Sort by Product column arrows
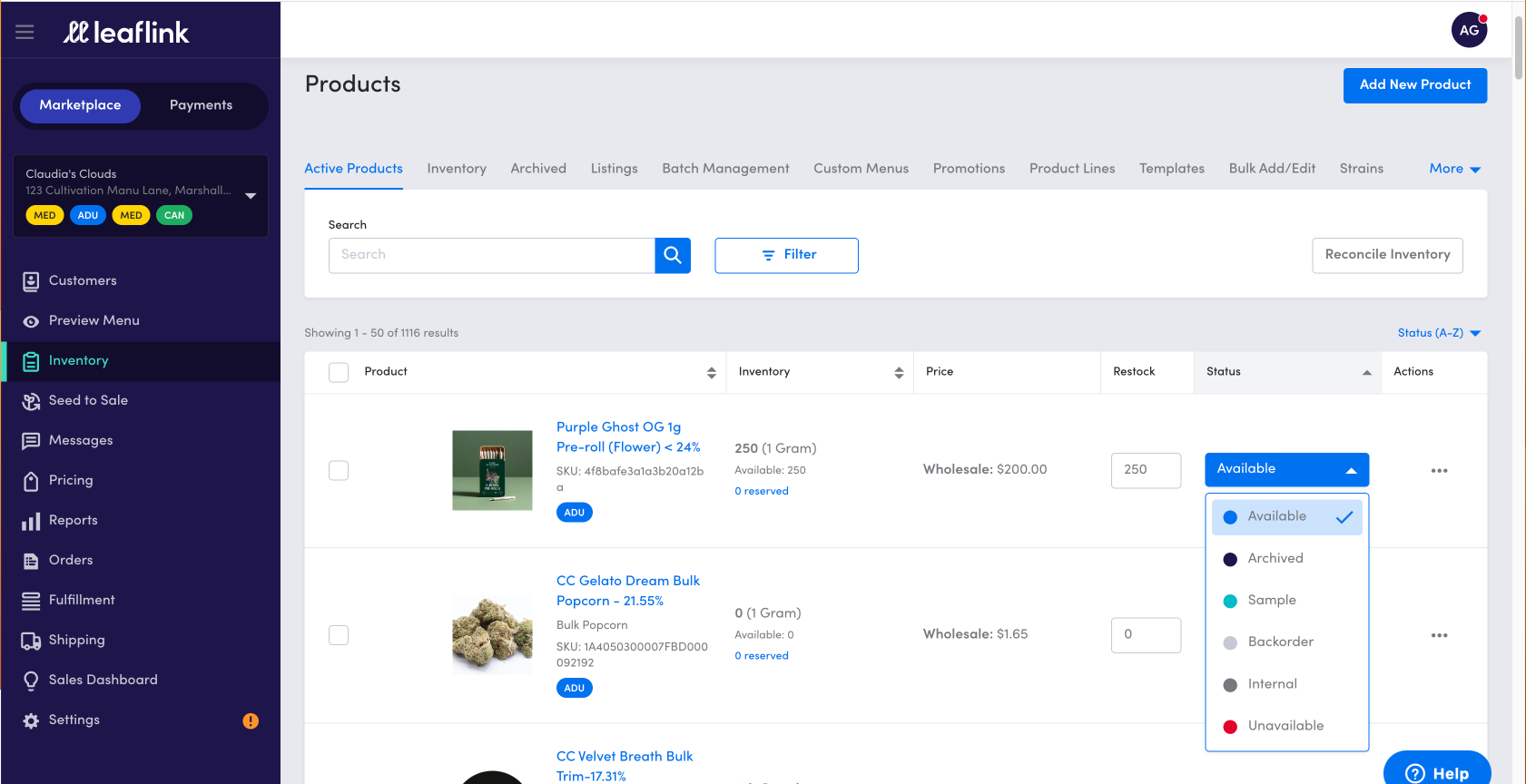The height and width of the screenshot is (784, 1526). (711, 372)
